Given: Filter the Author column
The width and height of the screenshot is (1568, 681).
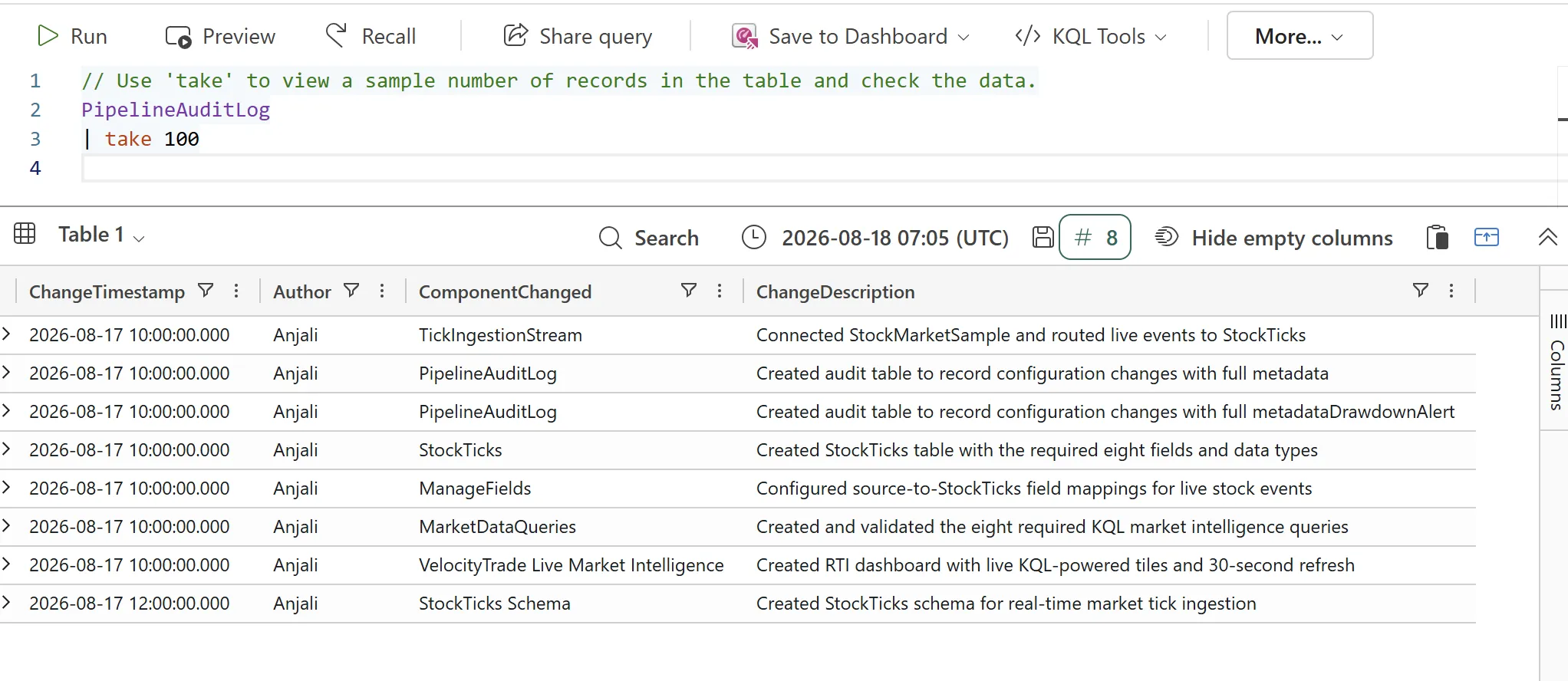Looking at the screenshot, I should click(351, 291).
